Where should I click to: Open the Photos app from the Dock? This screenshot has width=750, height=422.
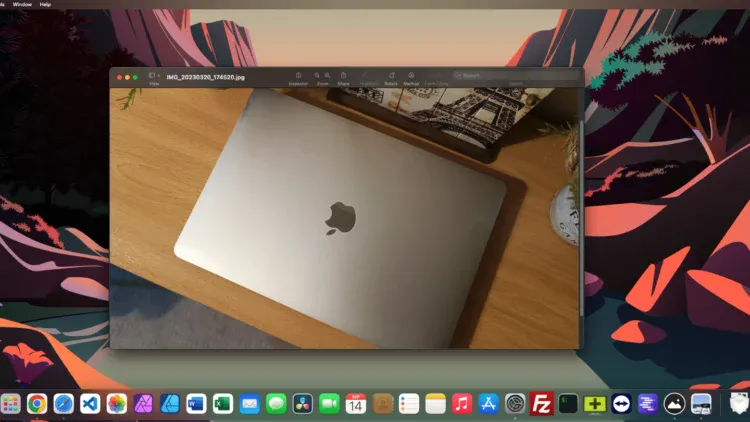click(117, 404)
